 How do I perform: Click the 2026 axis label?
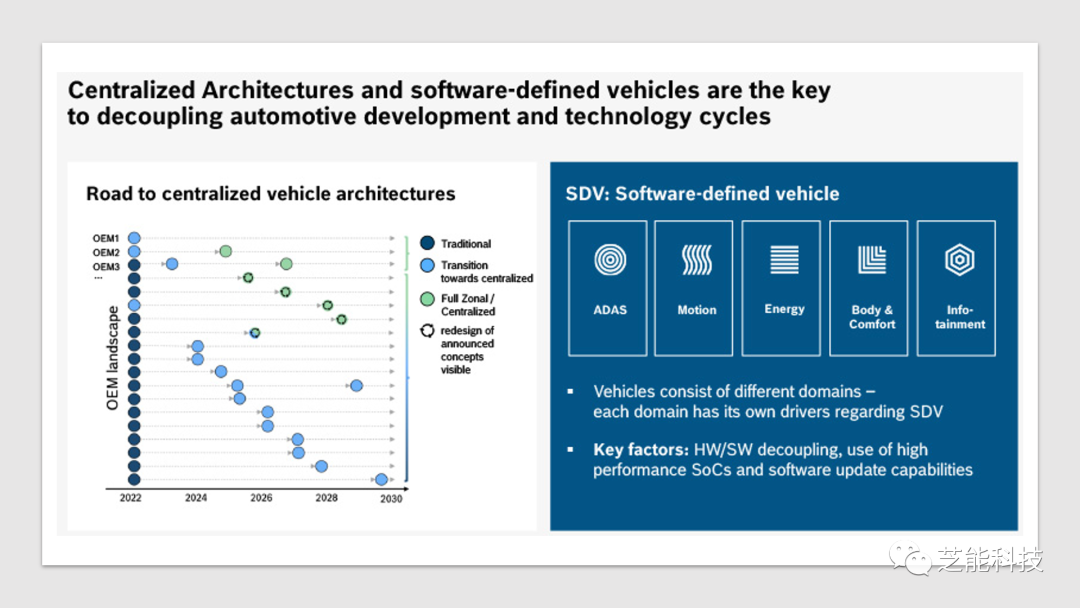pos(261,498)
